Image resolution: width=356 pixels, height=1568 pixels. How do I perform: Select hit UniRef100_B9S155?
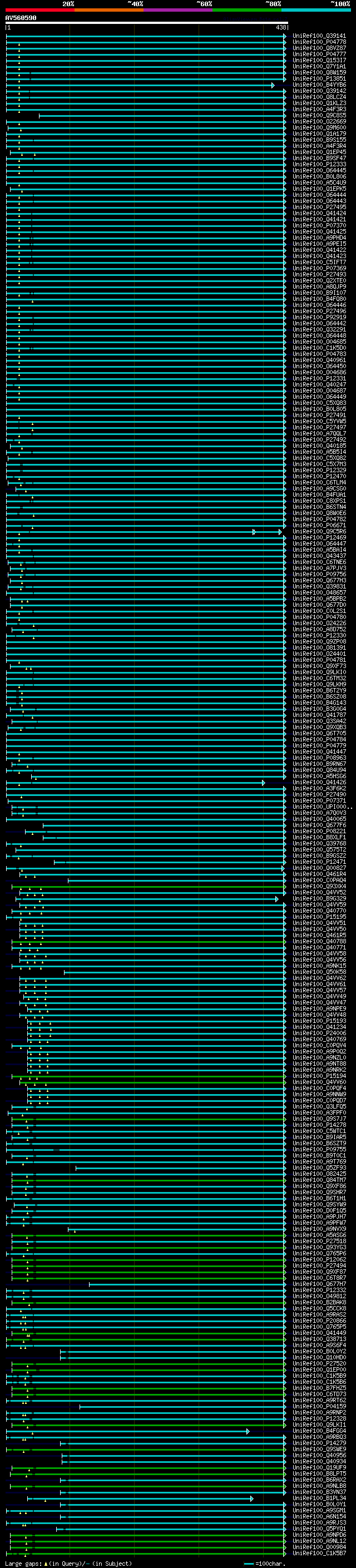click(x=319, y=140)
